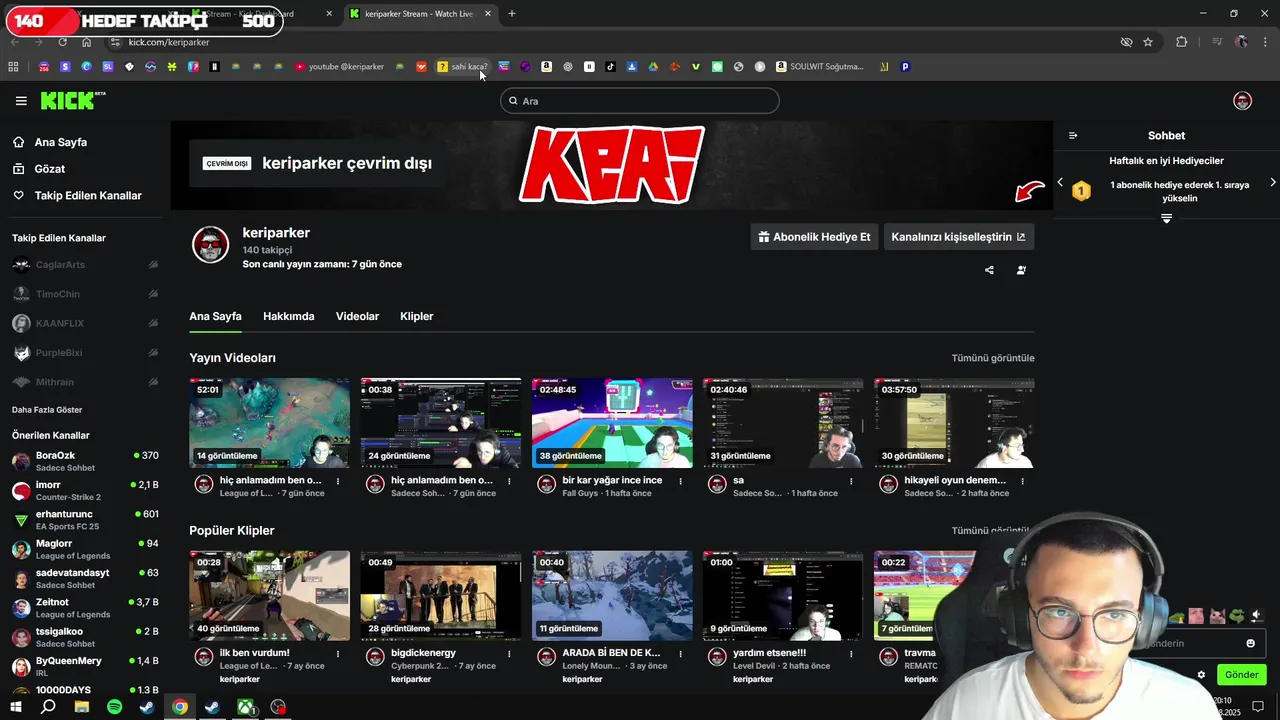The image size is (1280, 720).
Task: Open options for 'yardım etsene!!!' clip
Action: [851, 654]
